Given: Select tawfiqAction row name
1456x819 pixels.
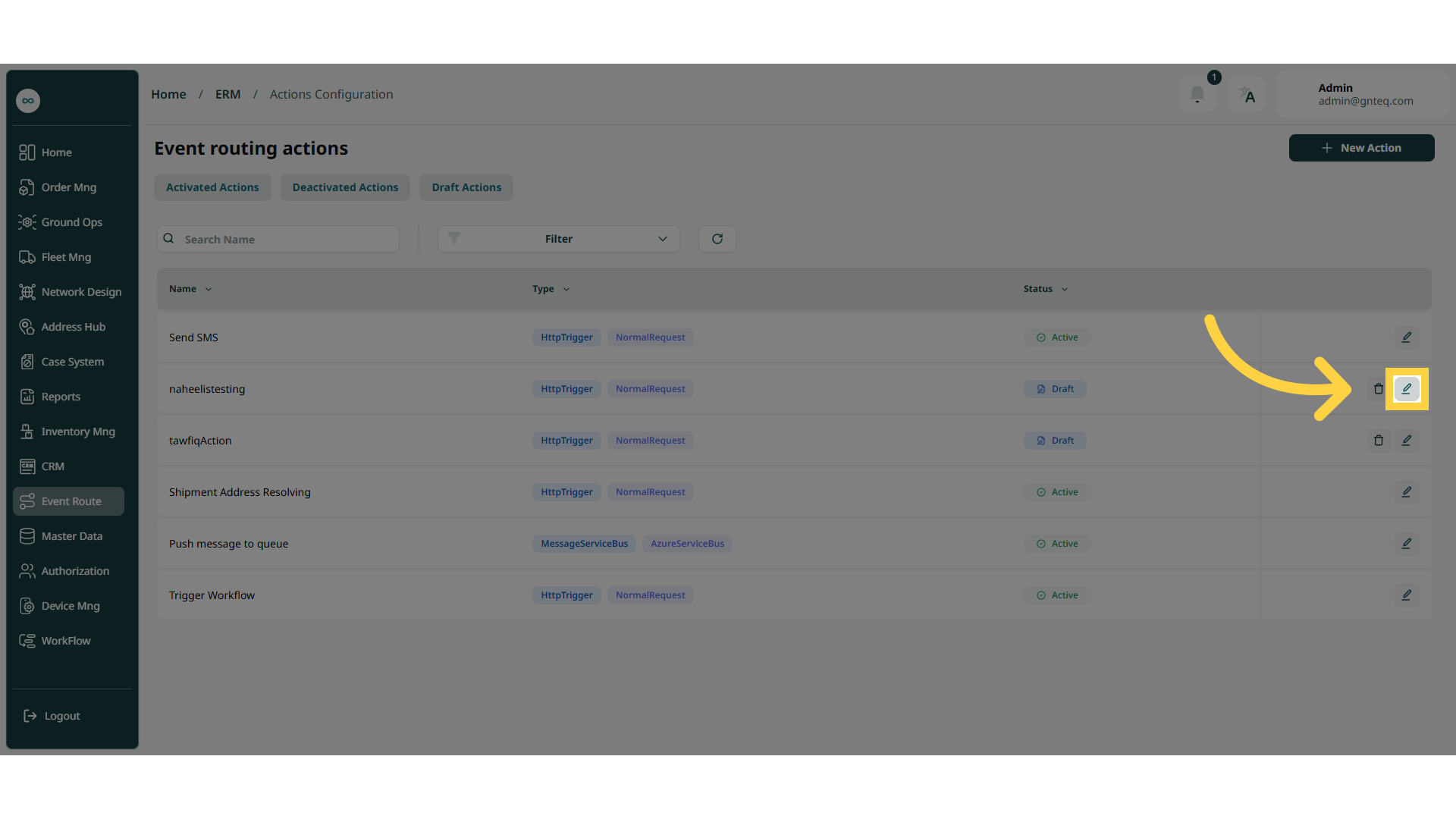Looking at the screenshot, I should click(200, 441).
